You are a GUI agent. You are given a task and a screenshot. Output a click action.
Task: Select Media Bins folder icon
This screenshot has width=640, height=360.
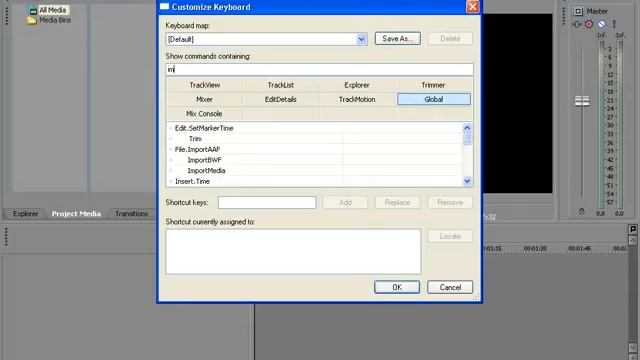click(x=32, y=20)
